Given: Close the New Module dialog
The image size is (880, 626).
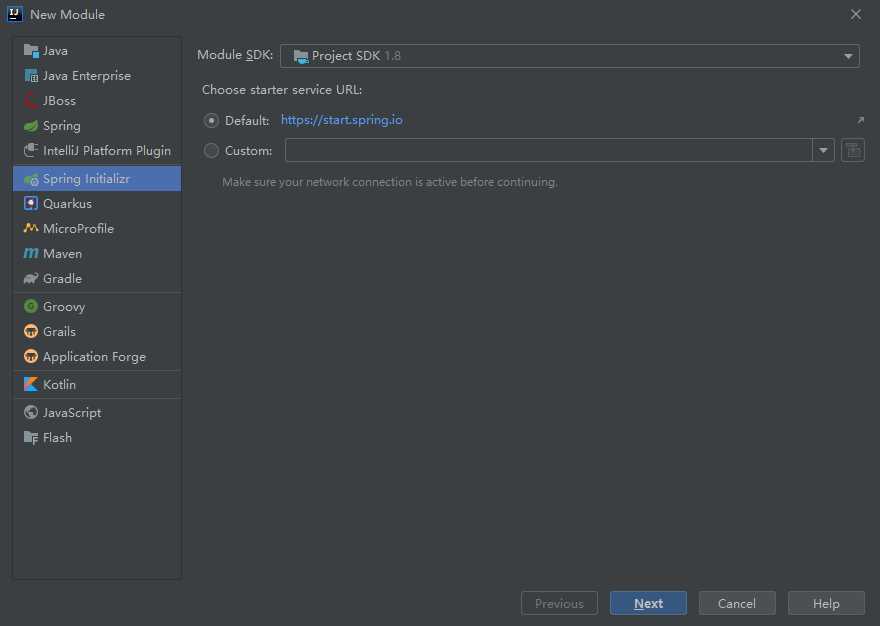Looking at the screenshot, I should pos(855,15).
